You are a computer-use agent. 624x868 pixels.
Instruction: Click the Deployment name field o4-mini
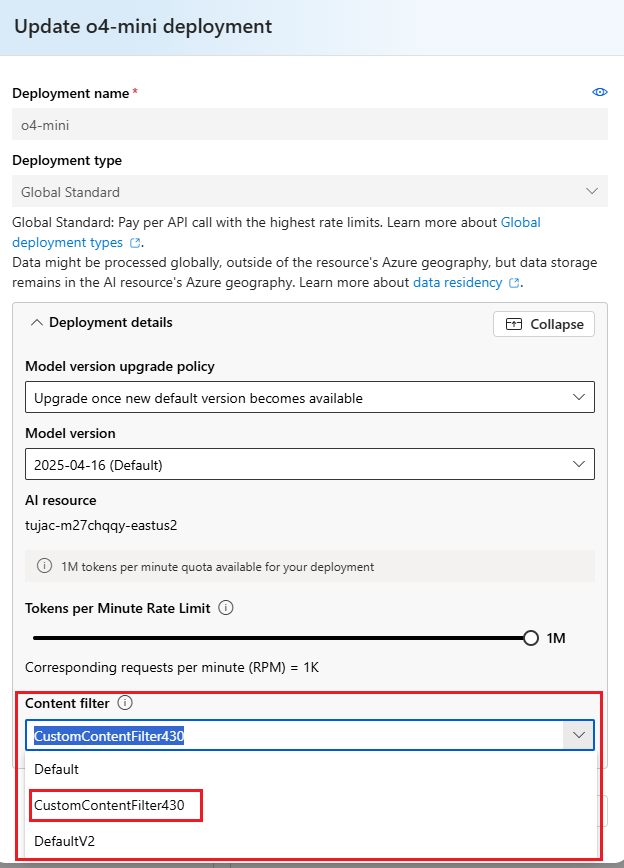310,125
